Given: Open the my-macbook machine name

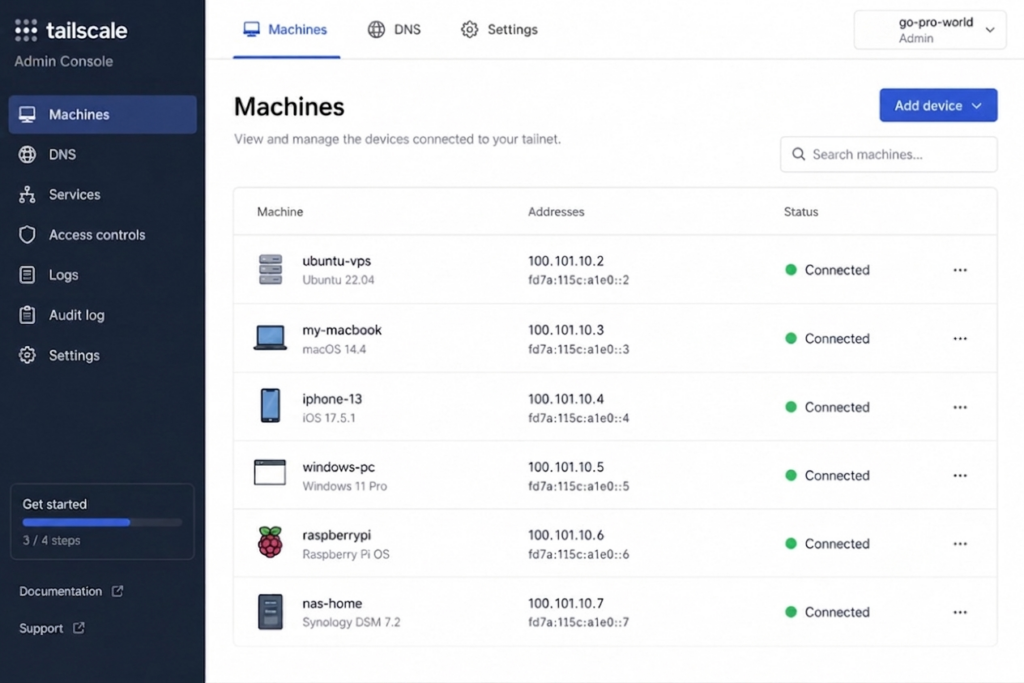Looking at the screenshot, I should coord(342,330).
